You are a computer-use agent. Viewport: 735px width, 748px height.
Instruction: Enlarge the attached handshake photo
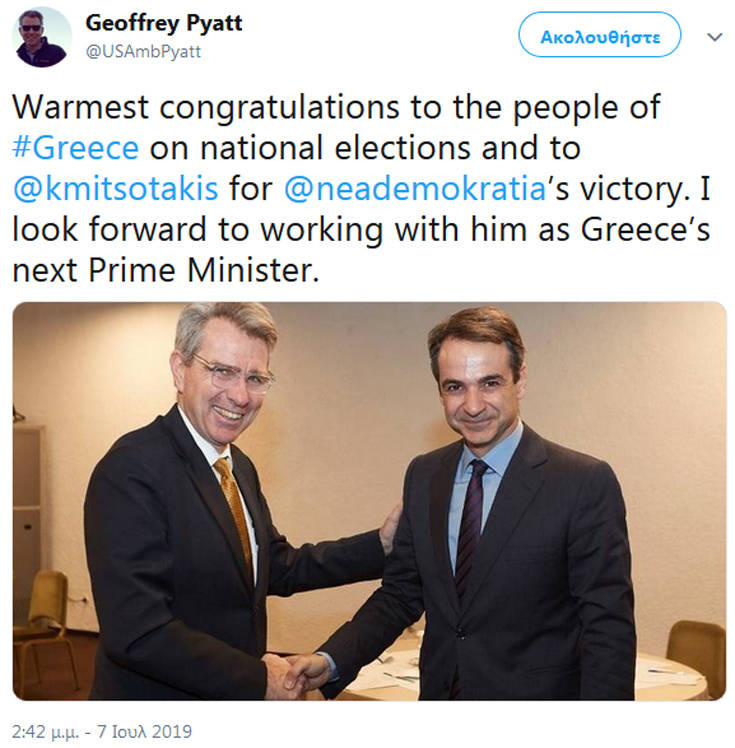click(x=369, y=500)
